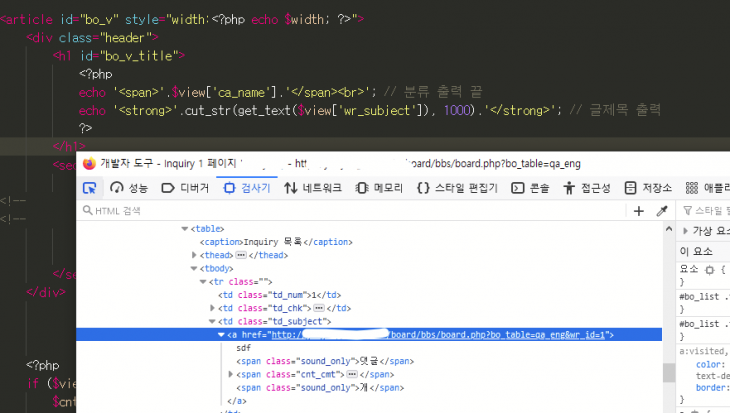Expand the 가상 요소 pseudo-elements section
730x413 pixels.
click(x=685, y=230)
